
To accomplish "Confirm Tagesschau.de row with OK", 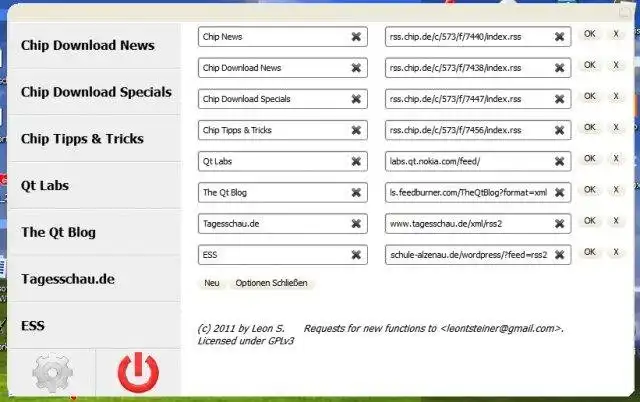I will pyautogui.click(x=589, y=221).
